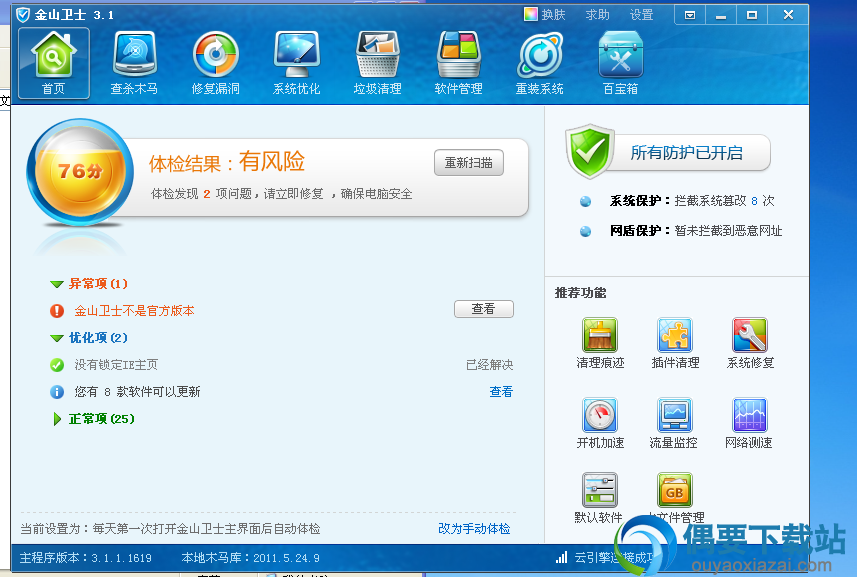Click blue info icon for software updates
The height and width of the screenshot is (577, 857).
point(57,392)
